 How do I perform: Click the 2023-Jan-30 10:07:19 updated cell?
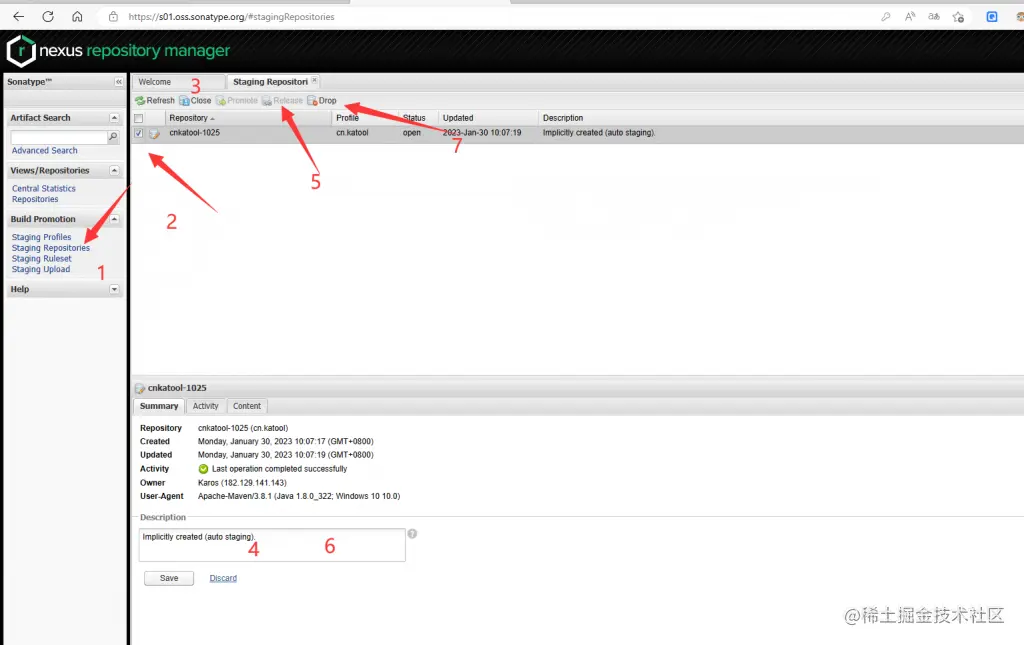click(482, 133)
